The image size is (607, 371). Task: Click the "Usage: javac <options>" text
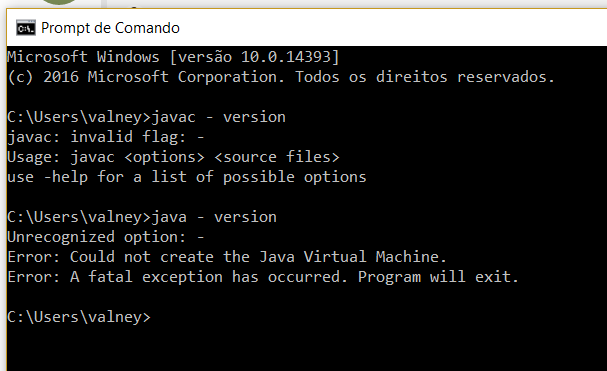coord(106,157)
